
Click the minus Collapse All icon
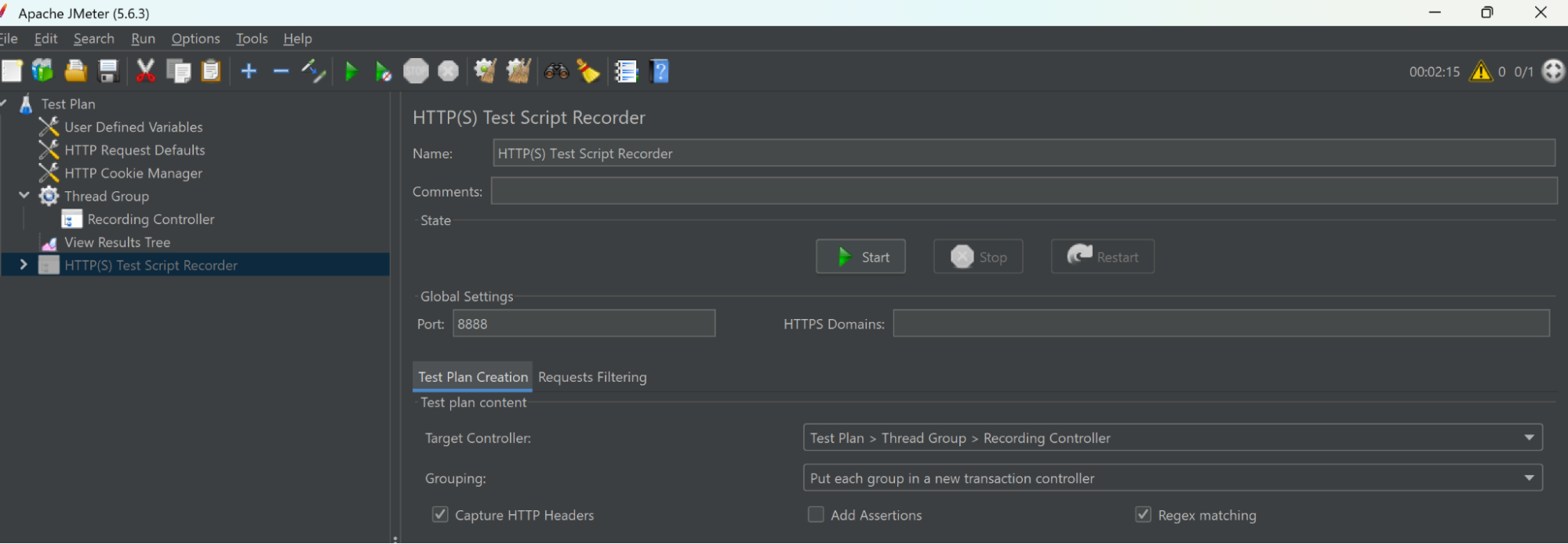(281, 71)
